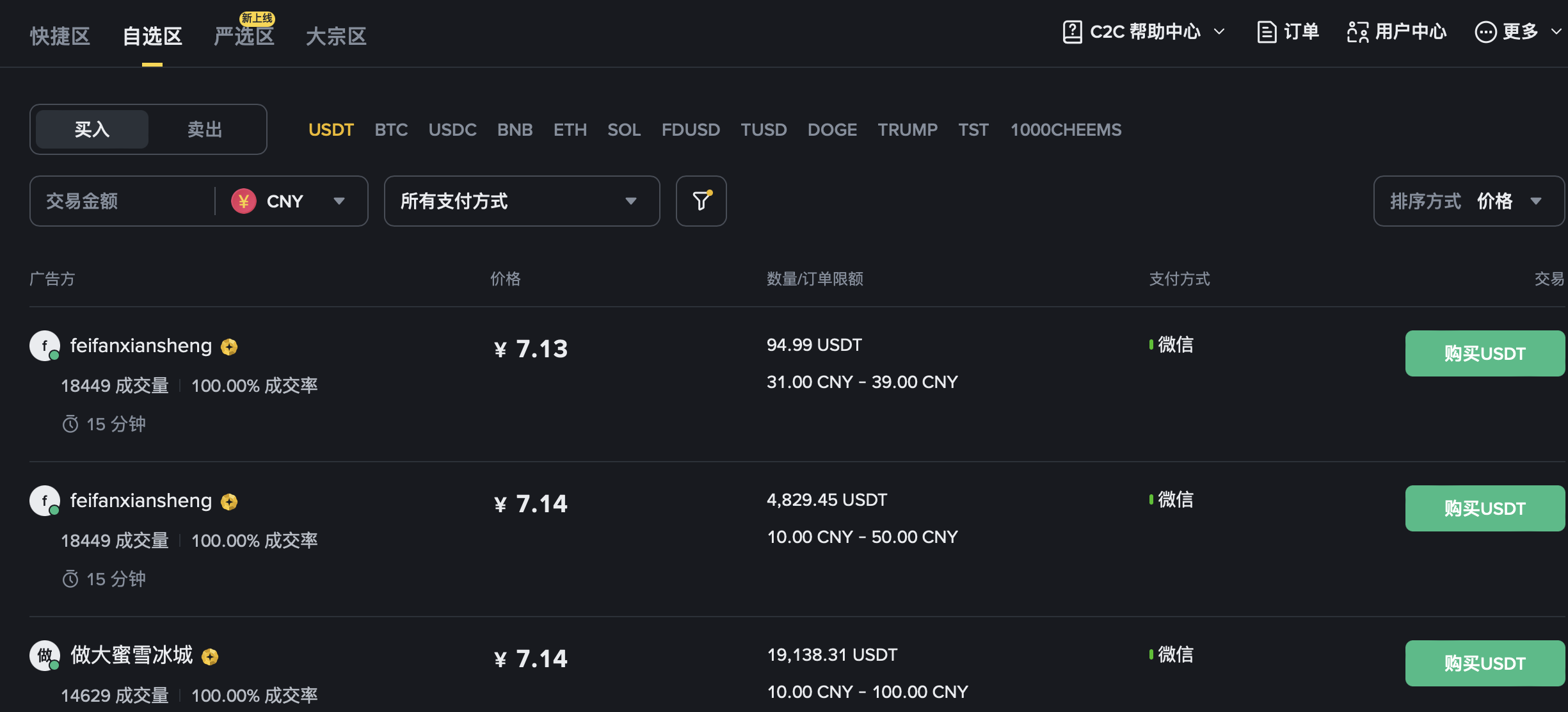Open the 严选区 tab marked 新上线
Viewport: 1568px width, 712px height.
[244, 36]
